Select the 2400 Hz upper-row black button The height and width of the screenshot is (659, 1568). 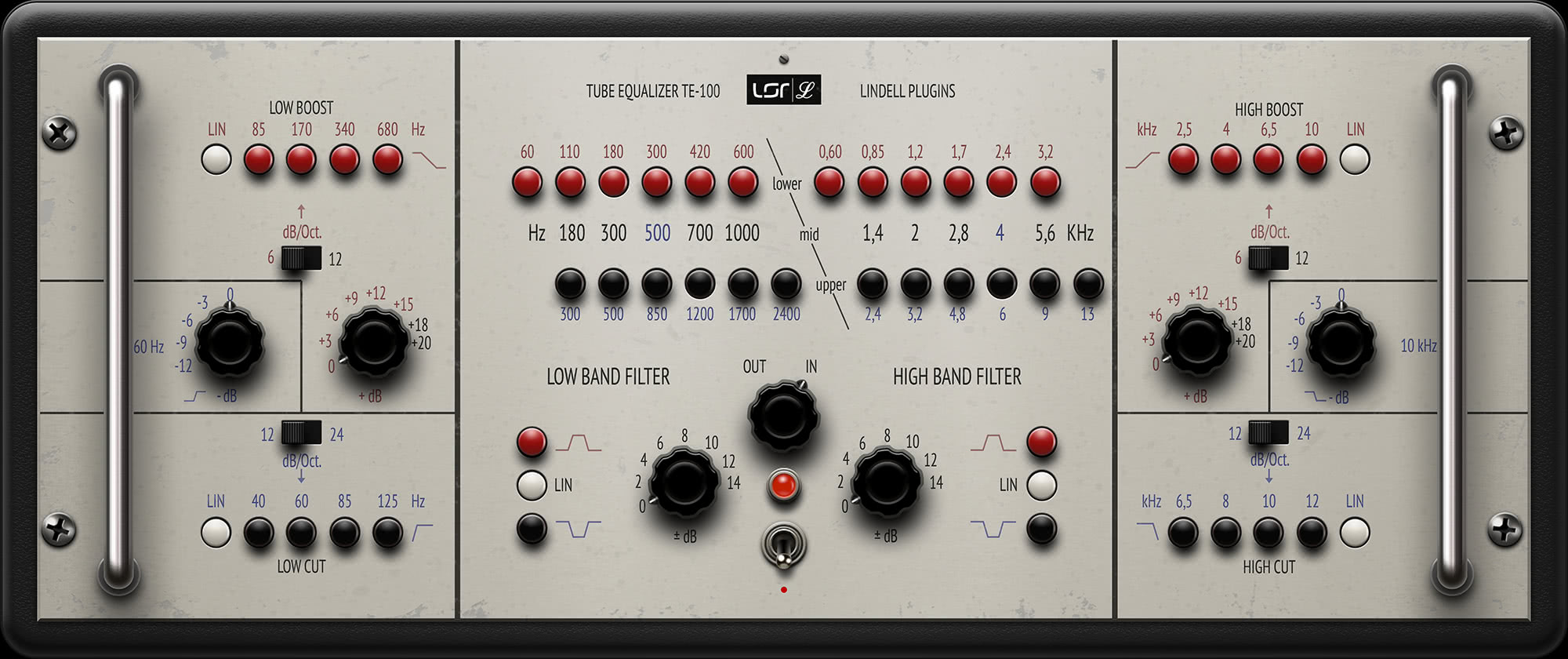click(786, 284)
